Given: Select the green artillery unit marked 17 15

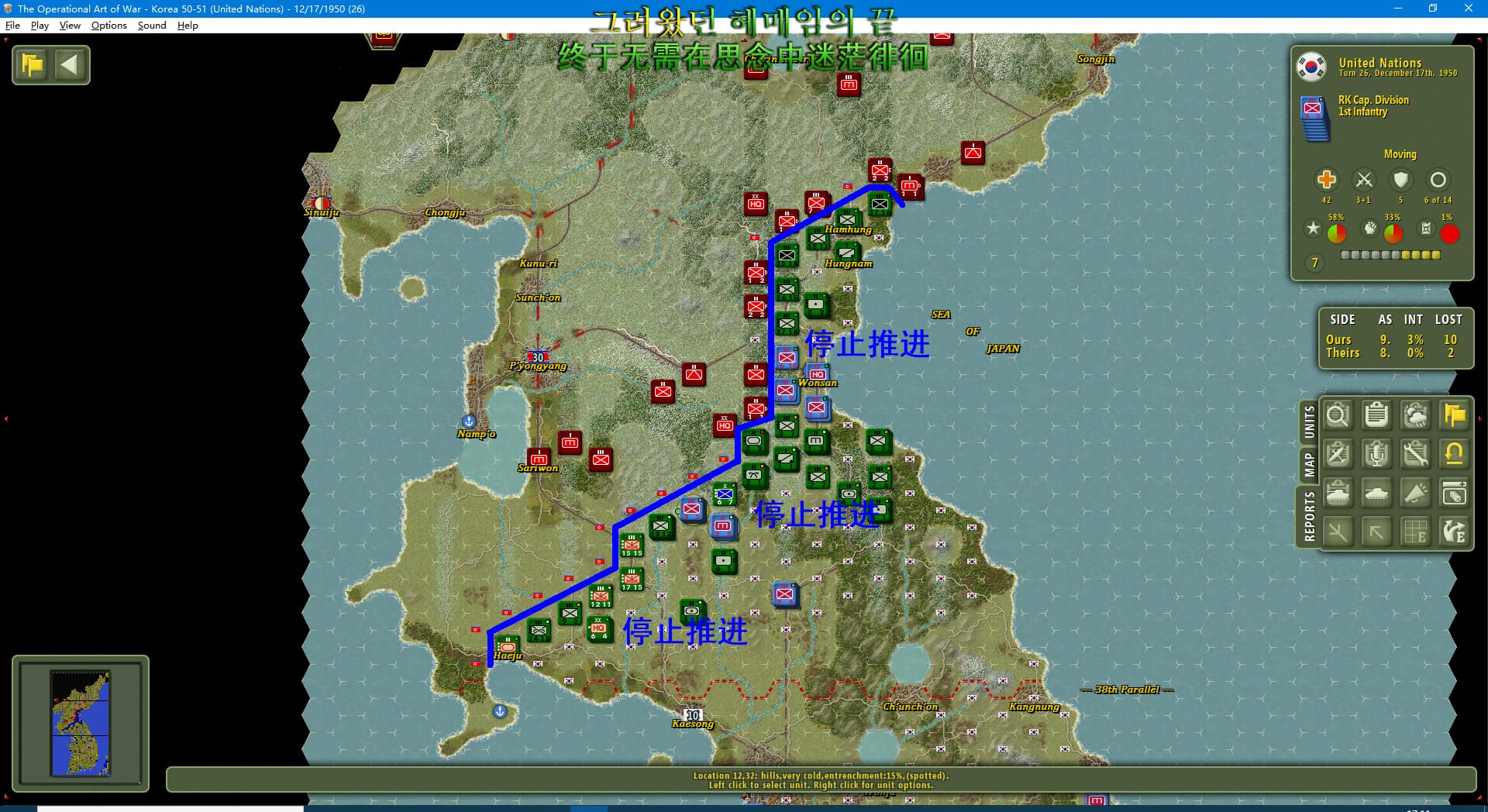Looking at the screenshot, I should (631, 580).
